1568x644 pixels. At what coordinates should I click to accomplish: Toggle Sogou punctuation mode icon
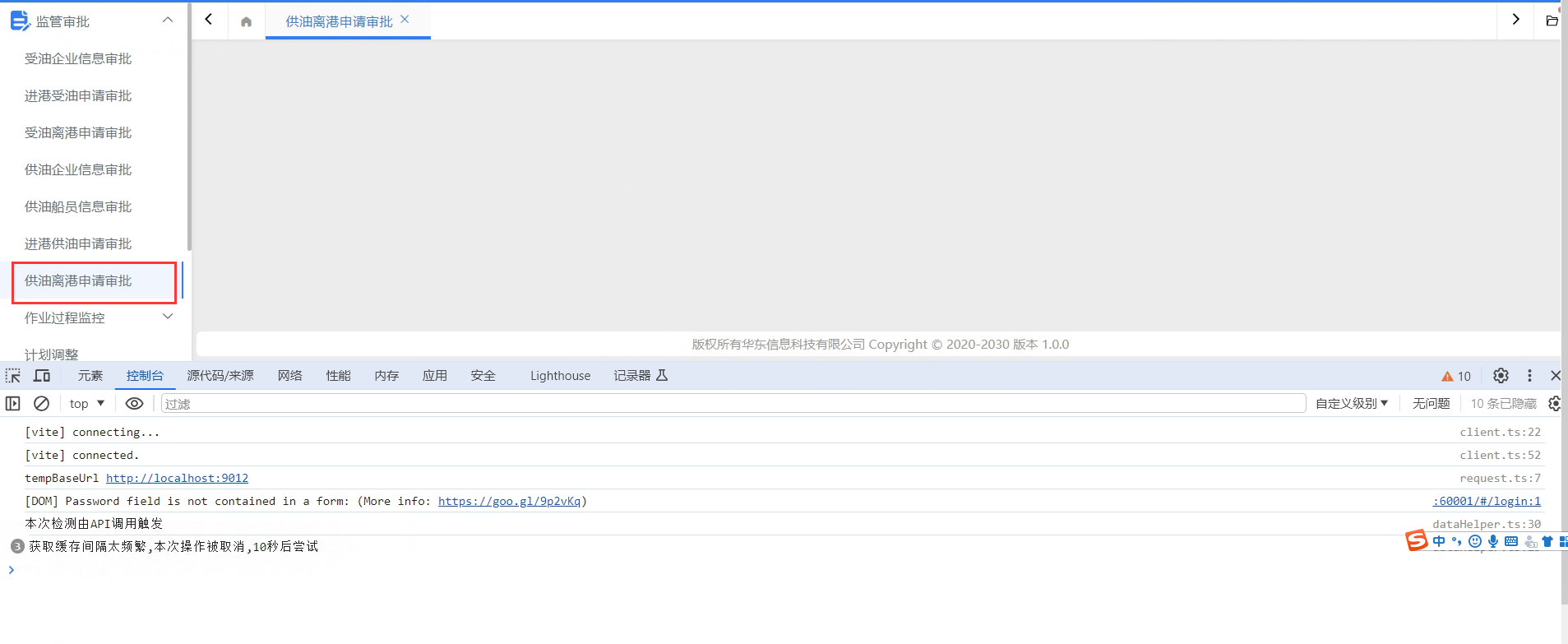pos(1456,541)
